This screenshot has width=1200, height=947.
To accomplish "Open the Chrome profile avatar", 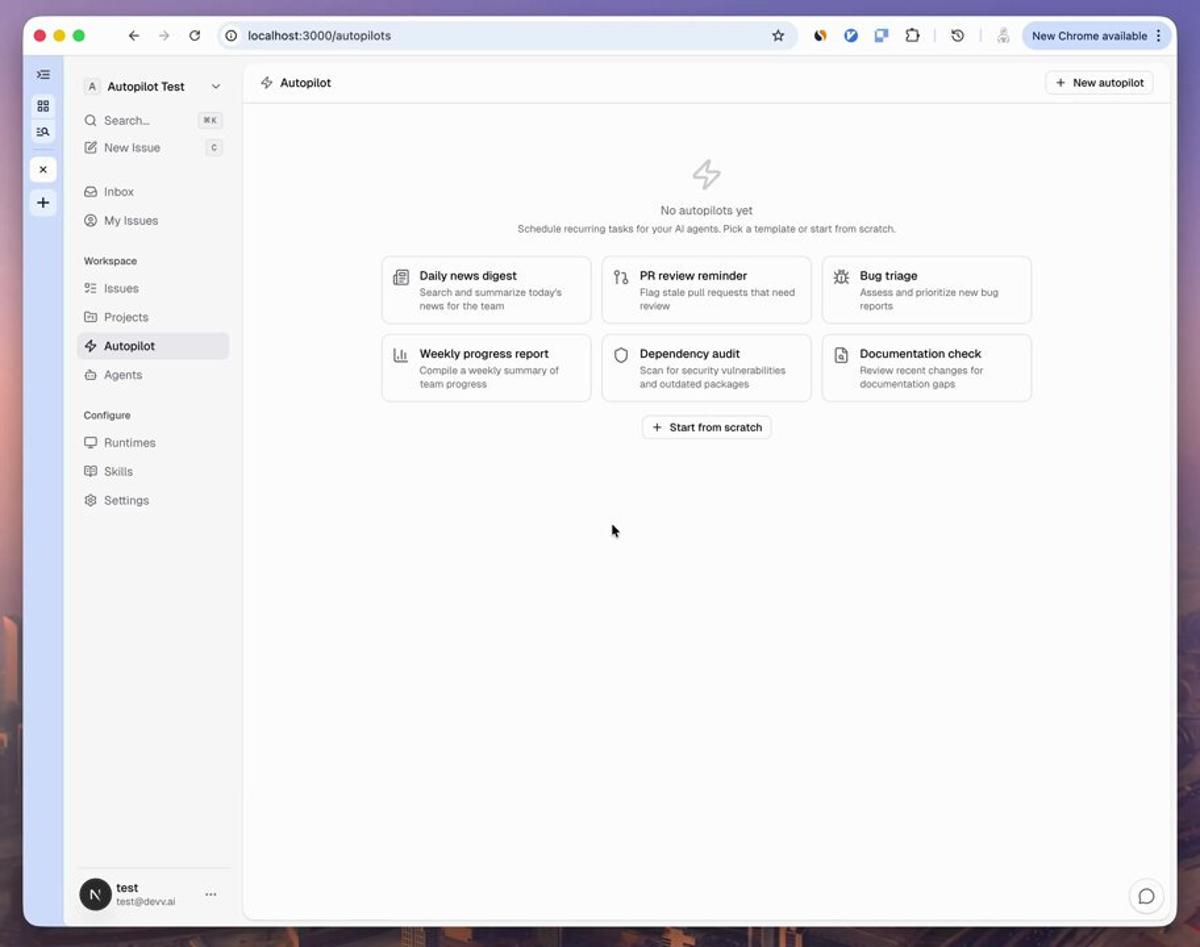I will [x=1002, y=36].
